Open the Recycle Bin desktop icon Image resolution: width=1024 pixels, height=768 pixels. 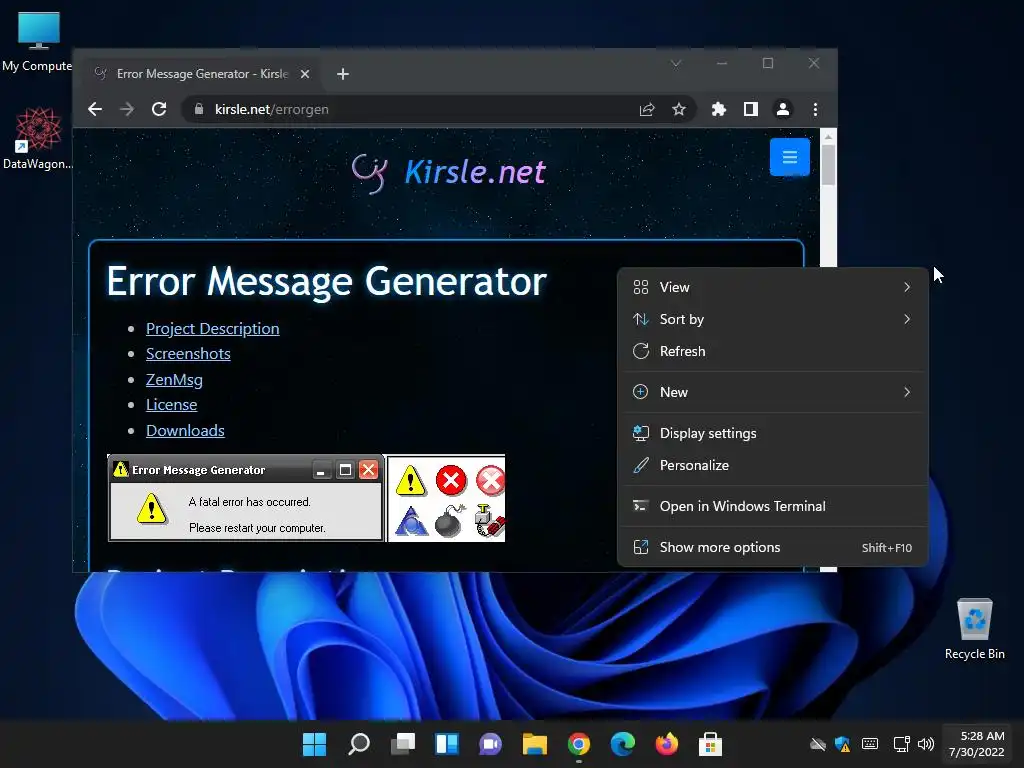point(974,628)
